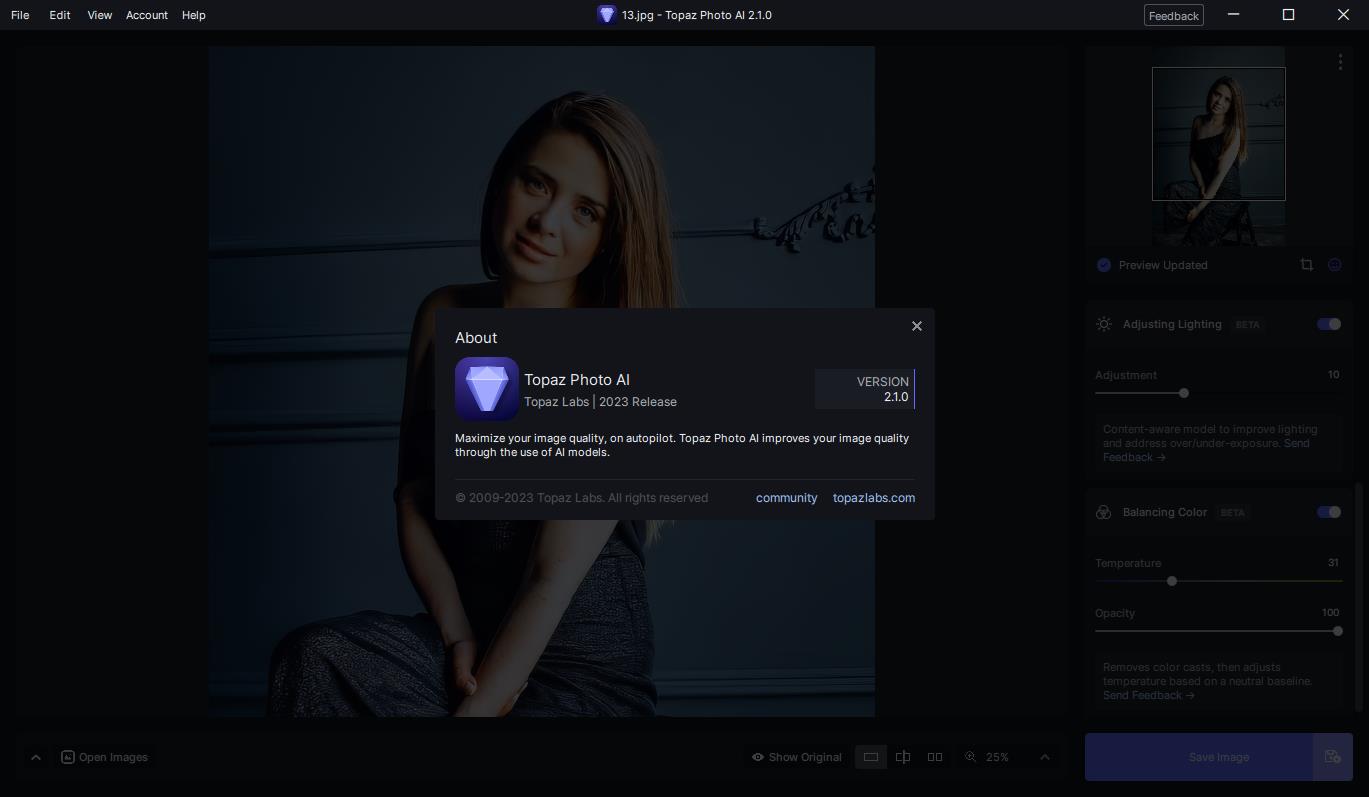This screenshot has width=1369, height=797.
Task: Click Open Images button
Action: click(104, 757)
